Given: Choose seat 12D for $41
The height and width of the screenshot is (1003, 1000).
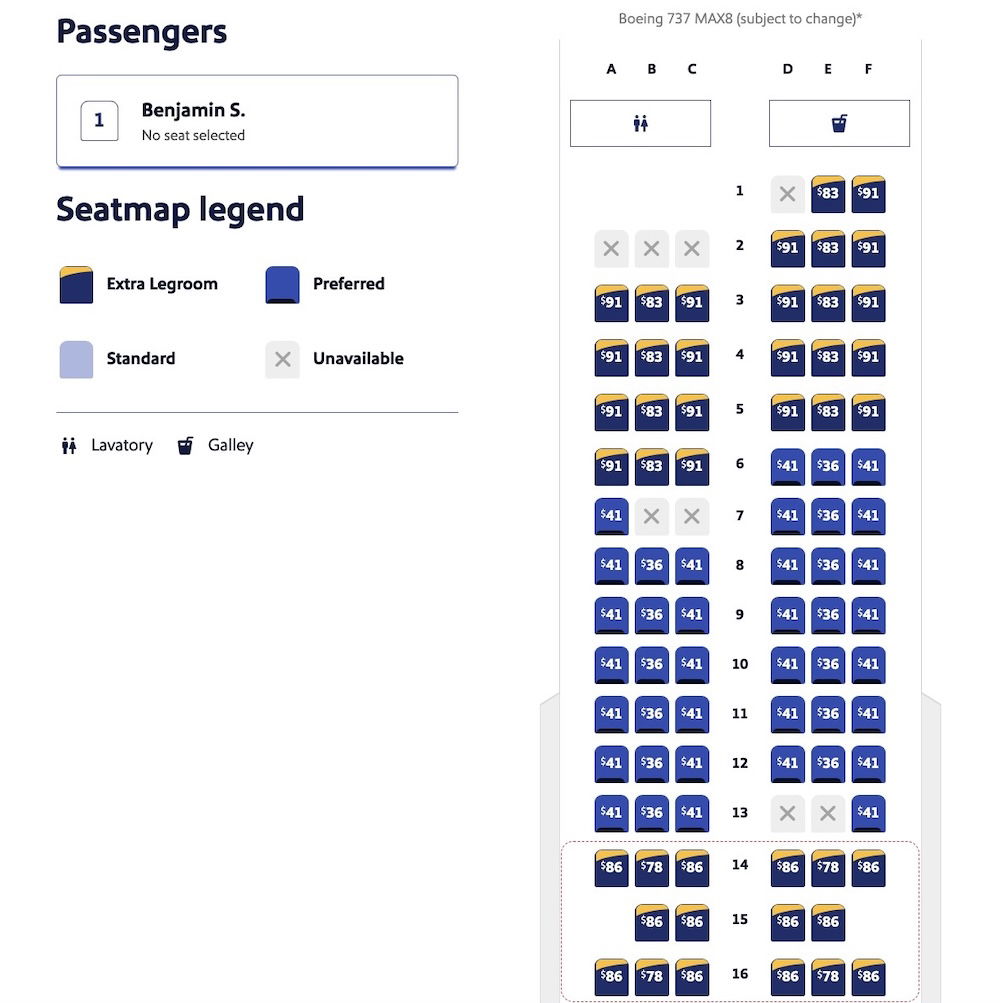Looking at the screenshot, I should click(x=788, y=763).
